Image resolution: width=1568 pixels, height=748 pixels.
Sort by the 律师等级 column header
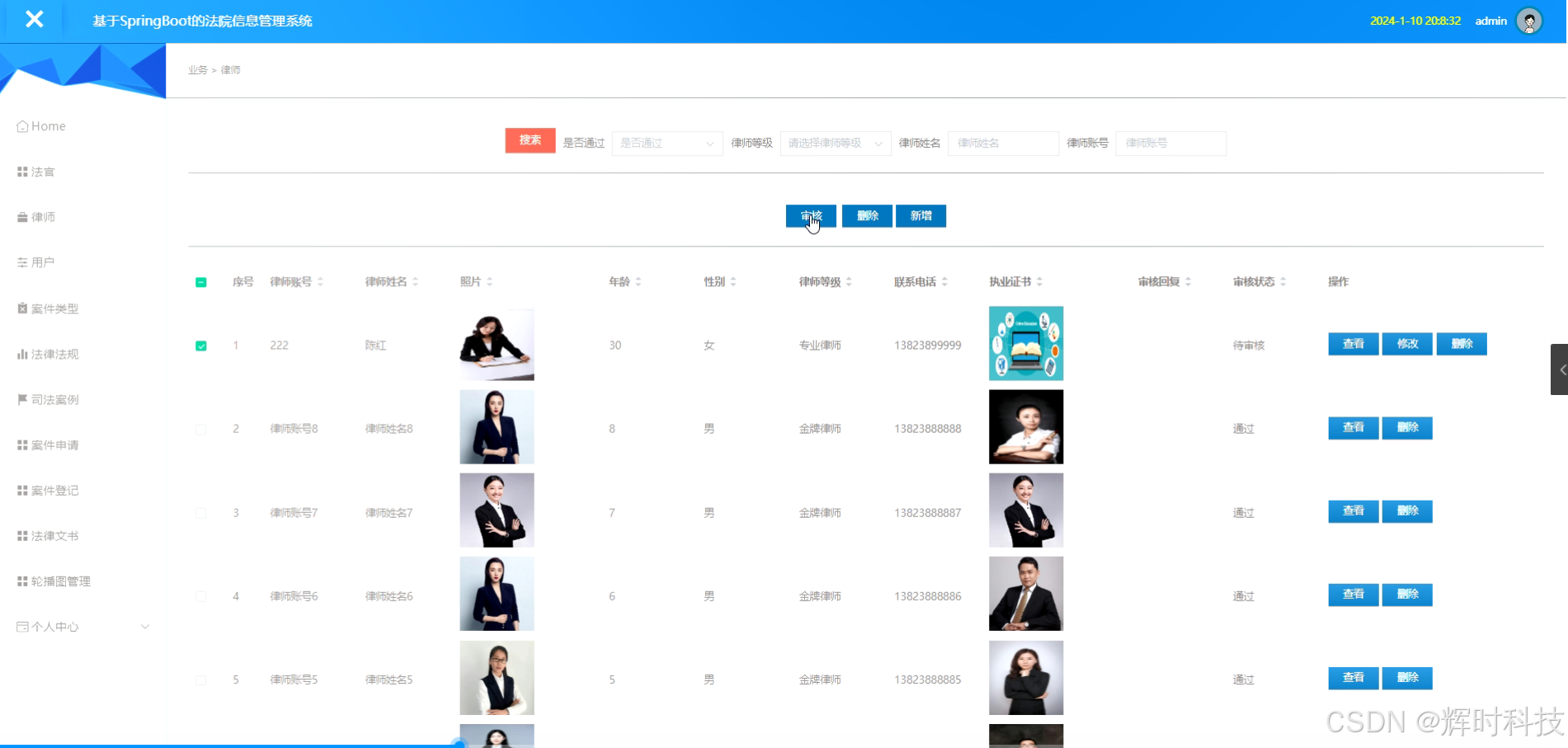tap(848, 282)
